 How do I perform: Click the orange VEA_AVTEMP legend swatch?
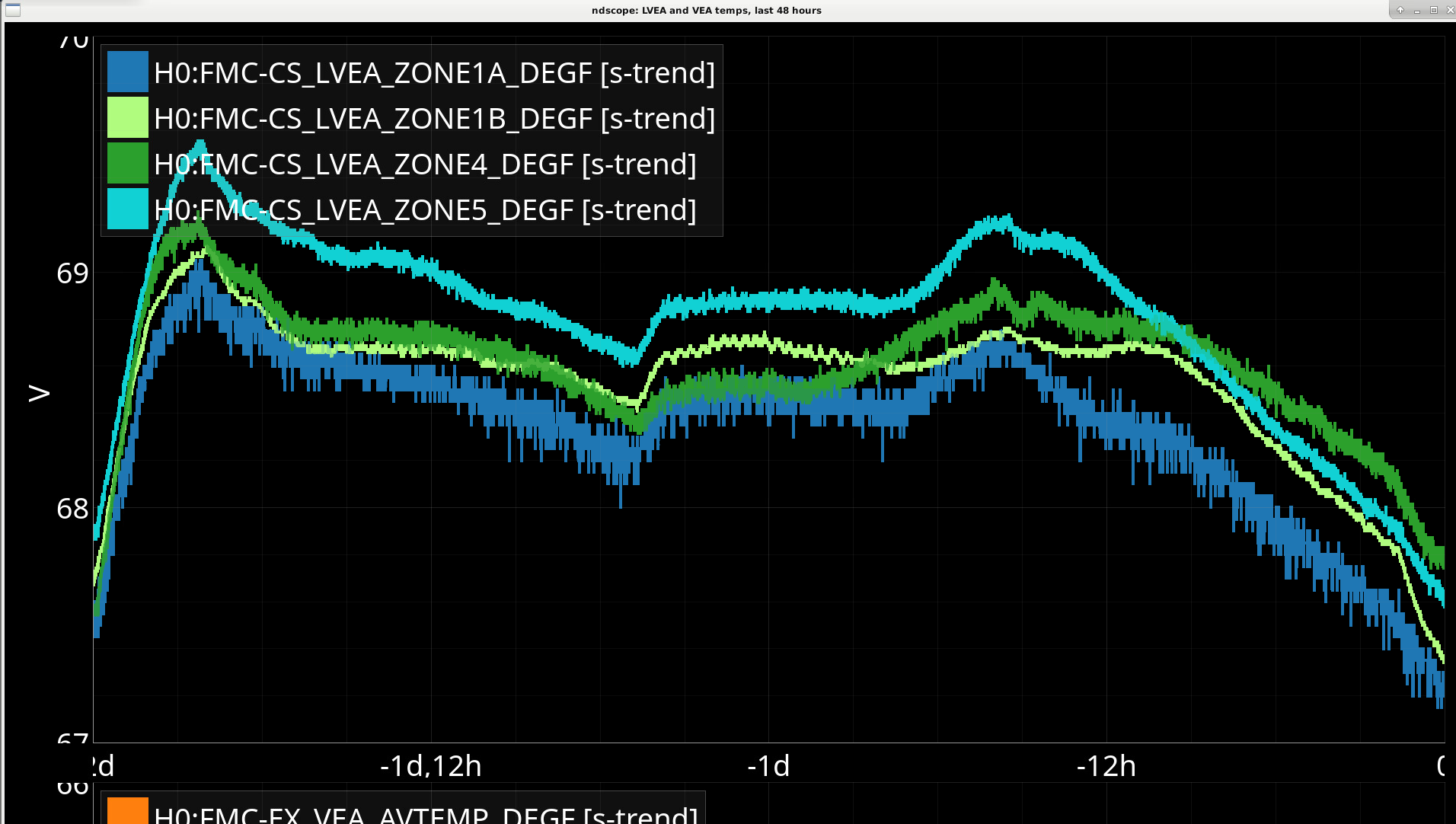127,810
